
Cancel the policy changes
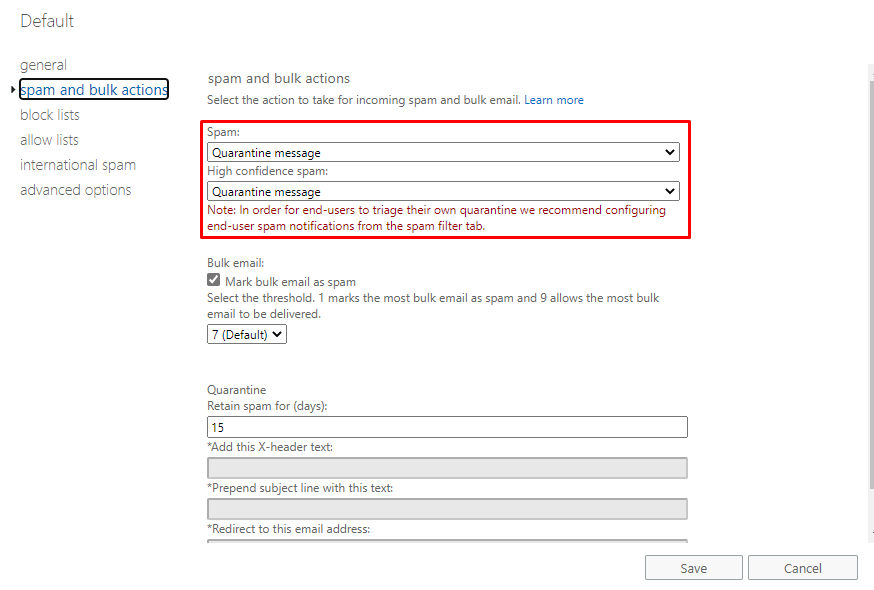coord(803,568)
